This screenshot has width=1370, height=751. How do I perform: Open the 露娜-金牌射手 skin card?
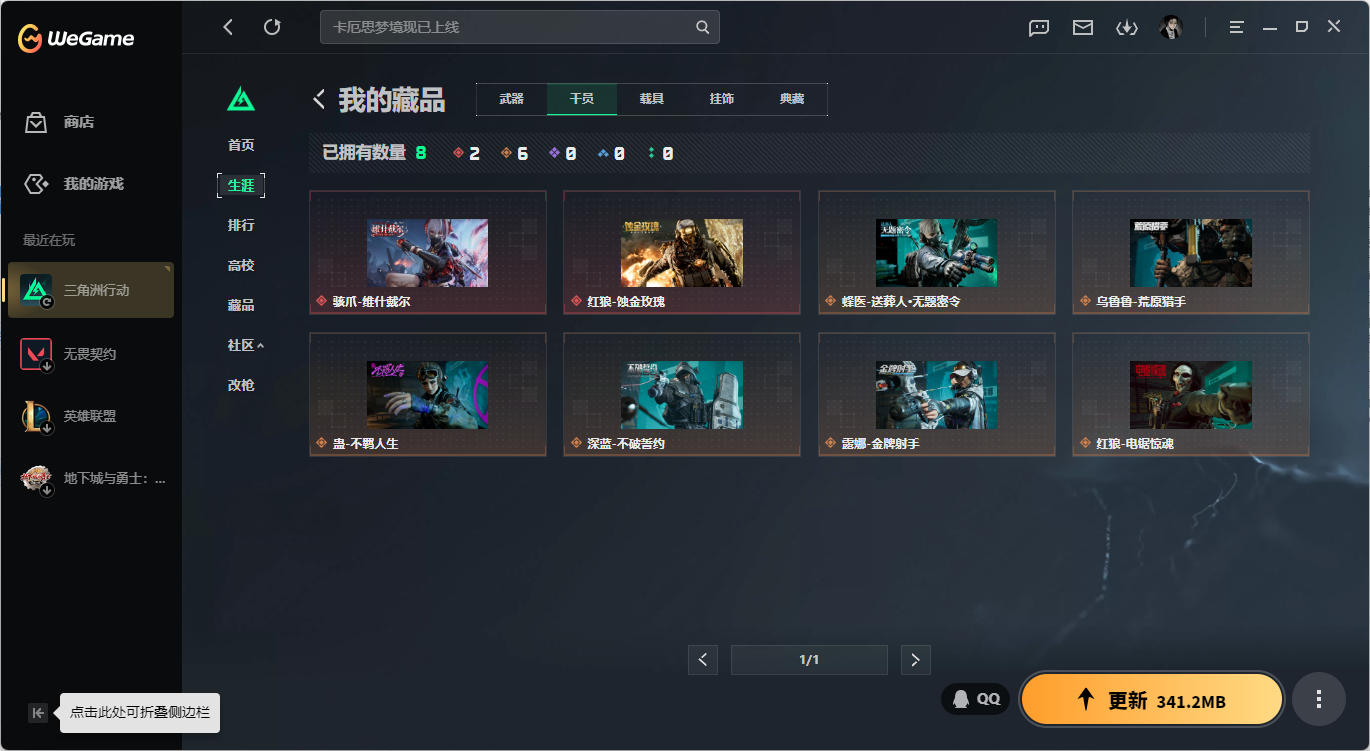click(x=937, y=394)
